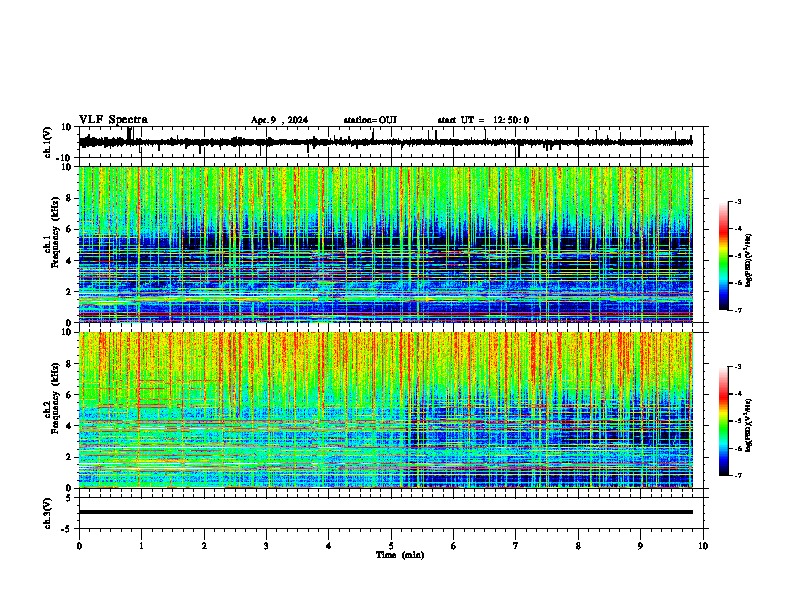
Task: Click the ch.3 flat voltage trace line
Action: point(385,512)
